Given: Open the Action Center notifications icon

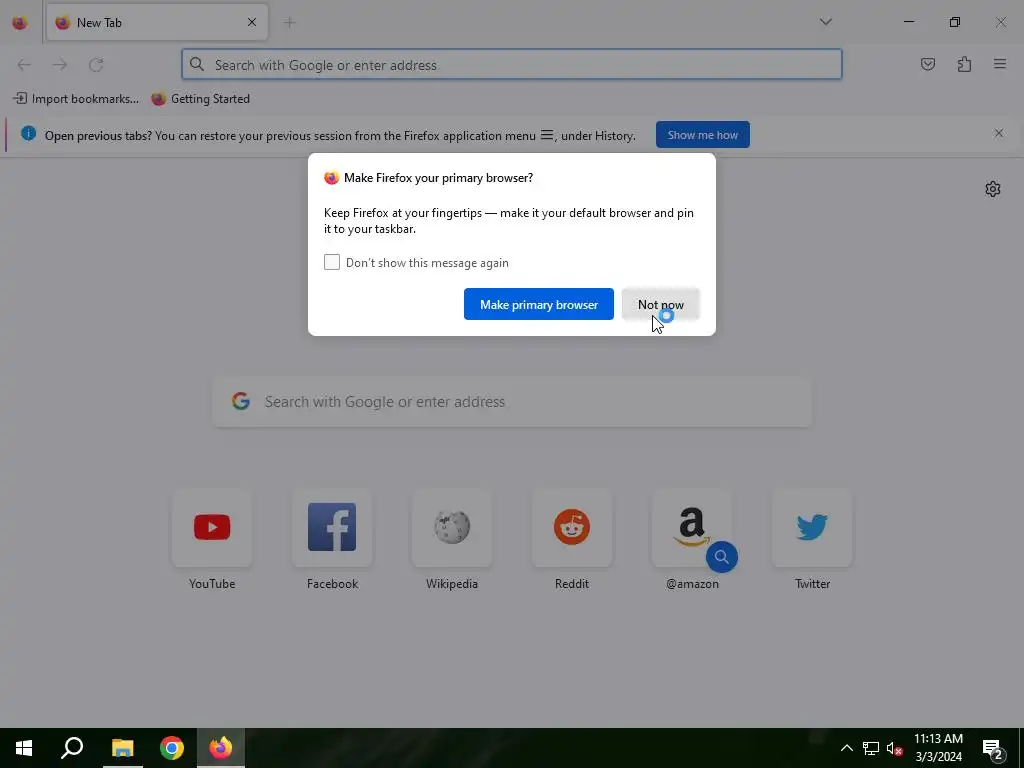Looking at the screenshot, I should coord(993,748).
